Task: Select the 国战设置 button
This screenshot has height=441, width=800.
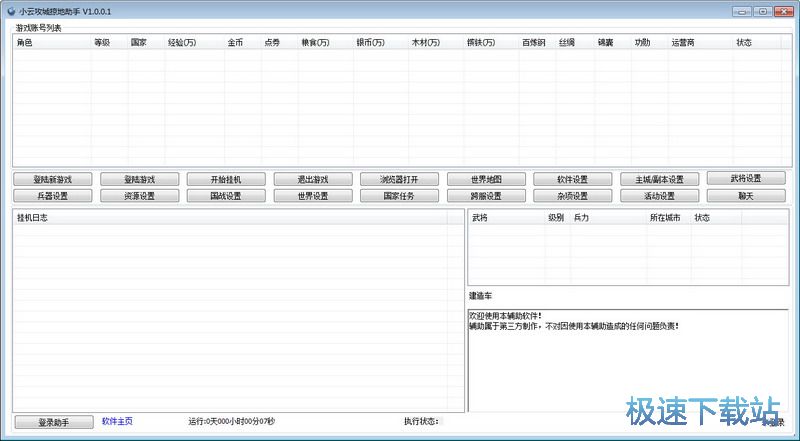Action: pyautogui.click(x=225, y=196)
